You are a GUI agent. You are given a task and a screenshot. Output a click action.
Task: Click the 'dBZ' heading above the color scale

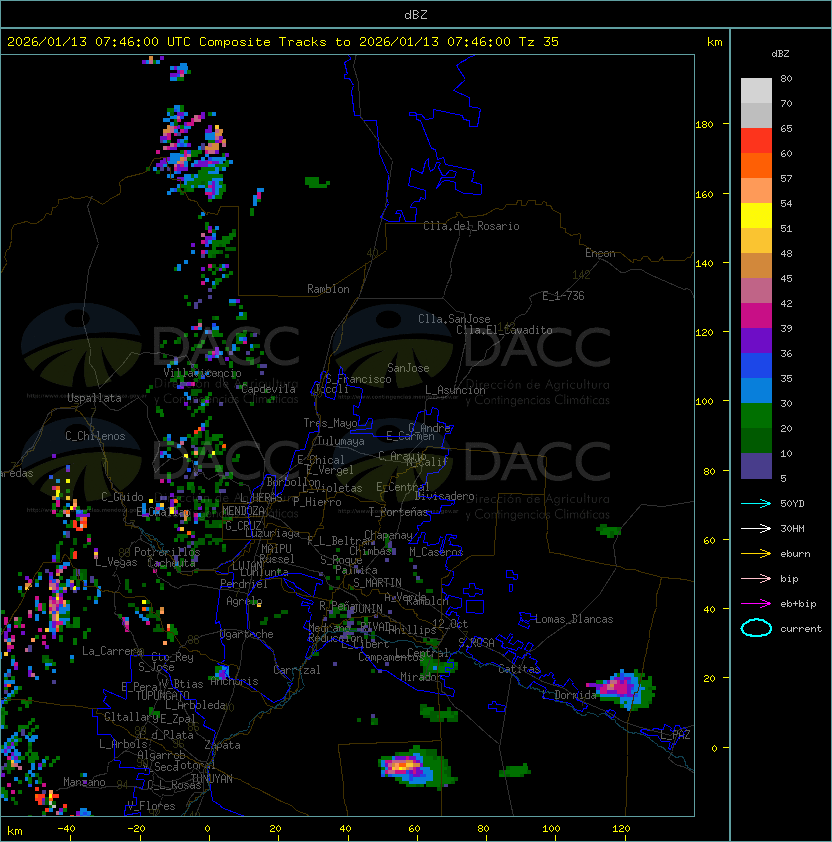coord(780,54)
